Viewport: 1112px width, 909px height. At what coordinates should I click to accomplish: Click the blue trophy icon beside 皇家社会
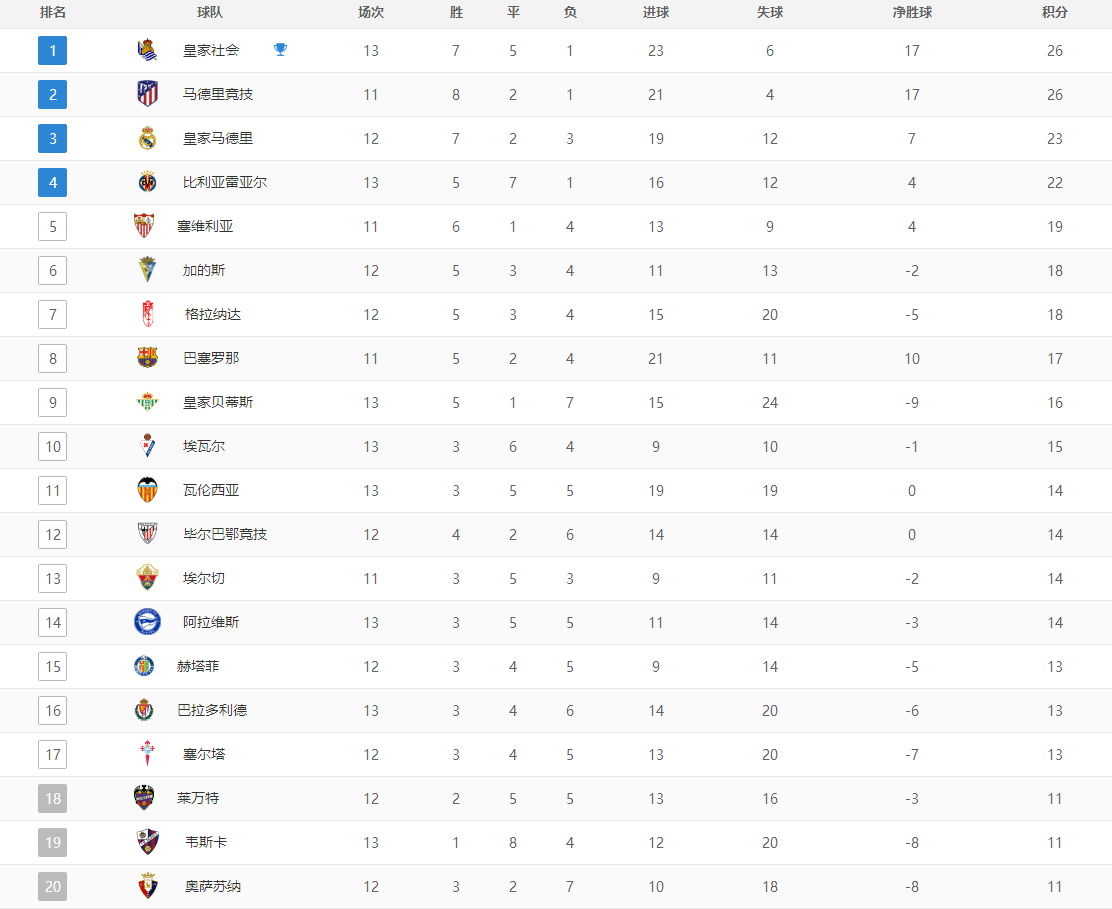(281, 50)
